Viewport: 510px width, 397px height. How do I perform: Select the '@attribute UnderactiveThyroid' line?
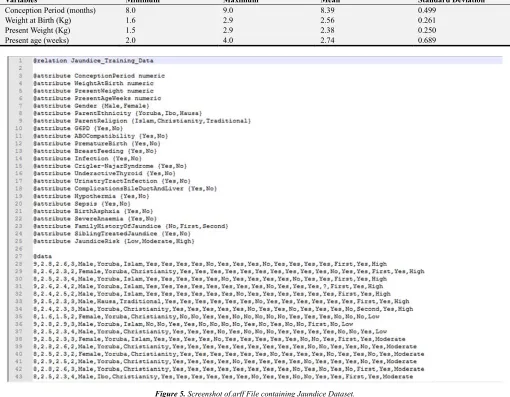click(x=104, y=173)
